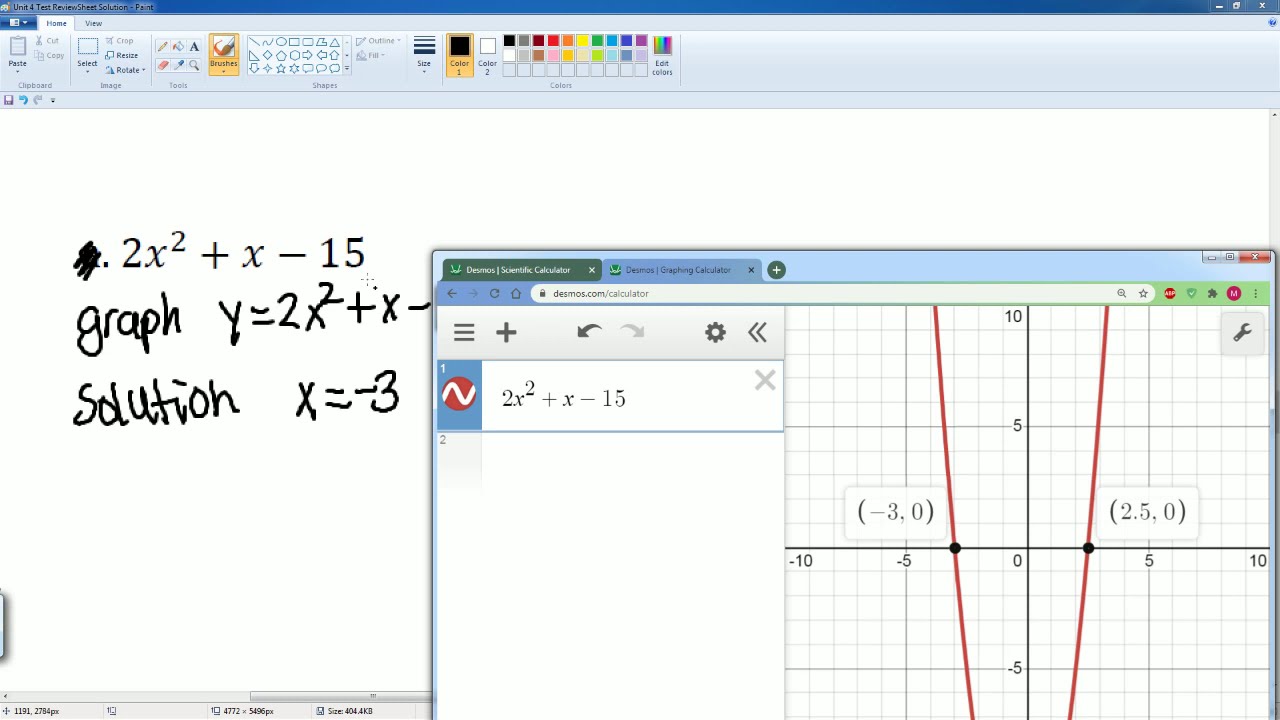Click the Desmos redo arrow
This screenshot has width=1280, height=720.
pyautogui.click(x=633, y=332)
